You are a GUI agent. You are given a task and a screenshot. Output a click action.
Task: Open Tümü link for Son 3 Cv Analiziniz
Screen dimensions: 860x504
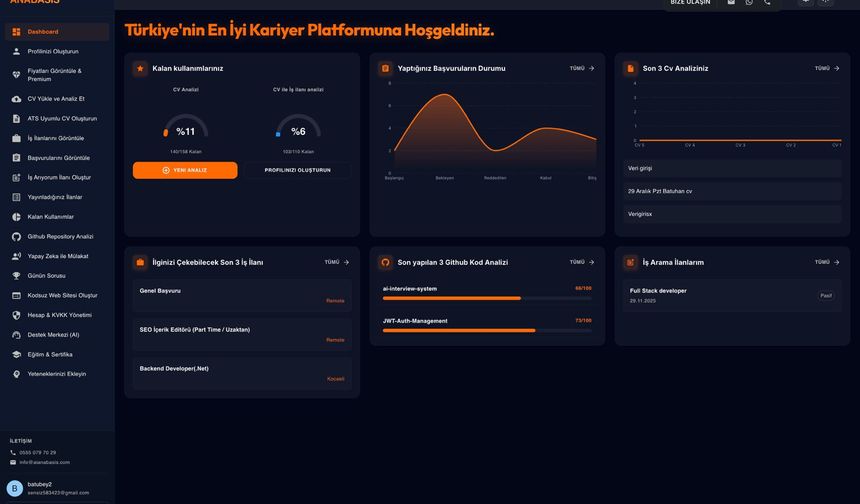(x=827, y=68)
